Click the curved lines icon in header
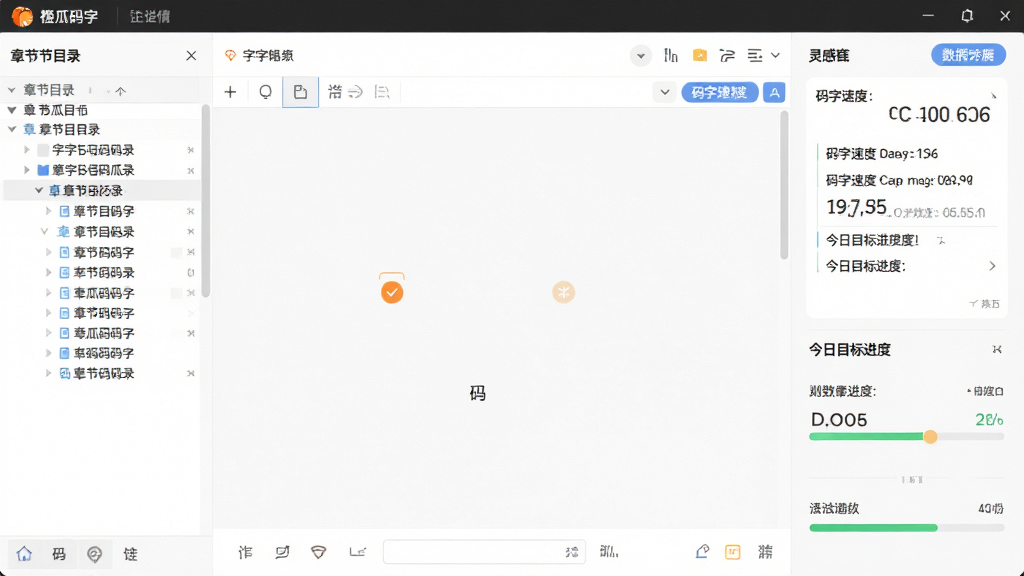Viewport: 1024px width, 576px height. click(727, 56)
